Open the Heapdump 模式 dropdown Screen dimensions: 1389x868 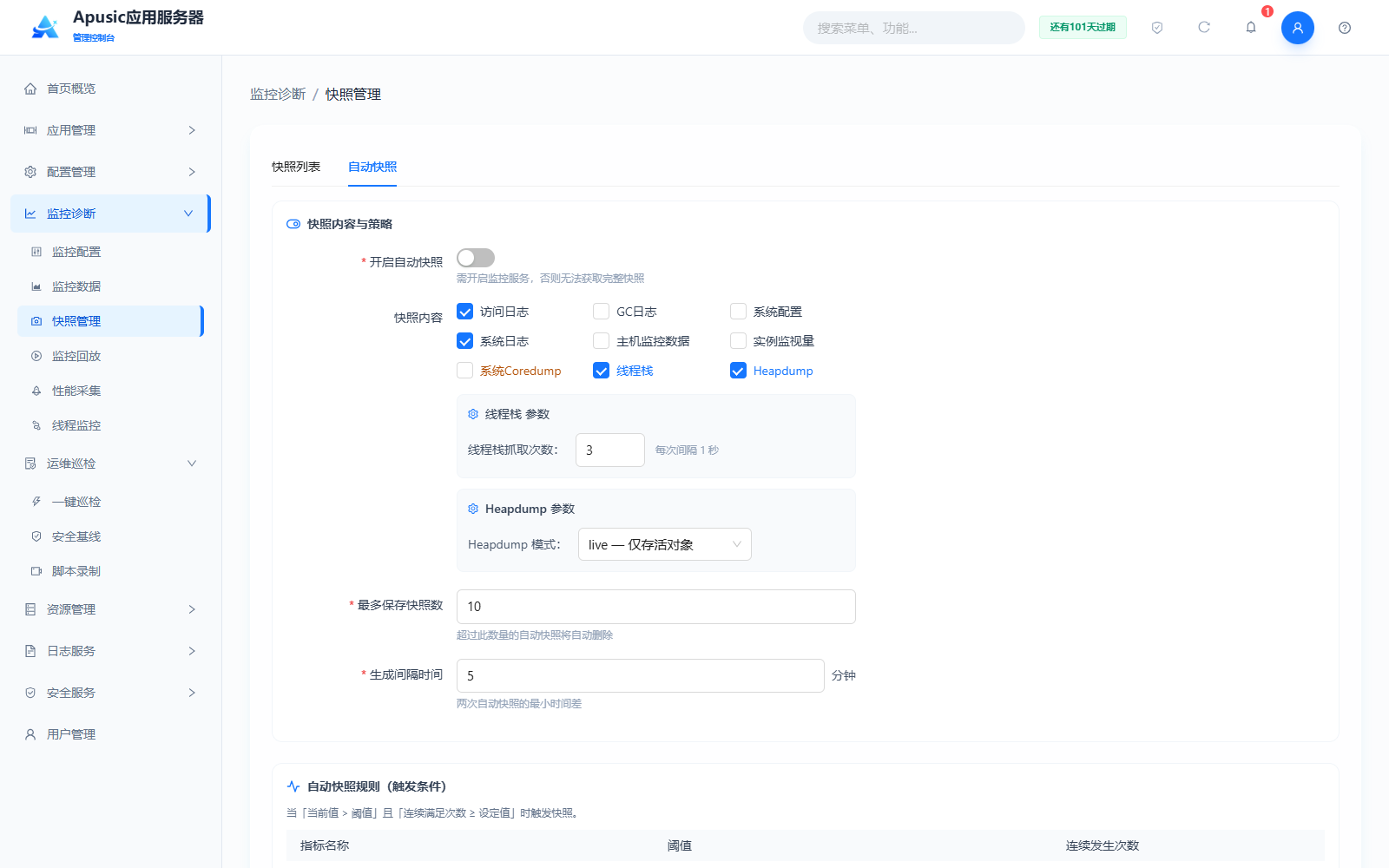click(665, 544)
